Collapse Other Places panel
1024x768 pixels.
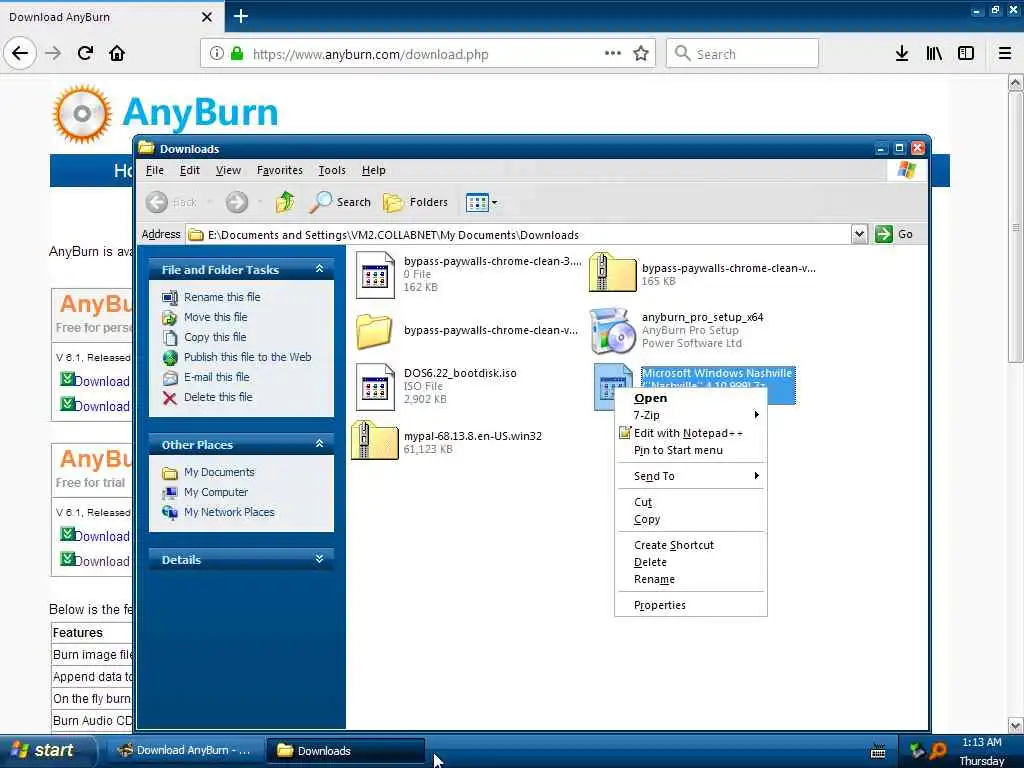319,444
